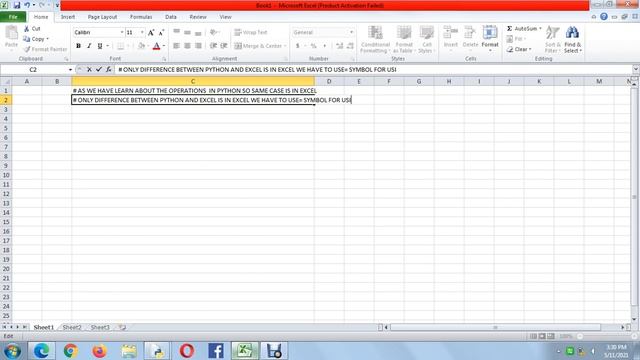Click the Accounting dollar format icon
The image size is (640, 360).
tap(298, 46)
